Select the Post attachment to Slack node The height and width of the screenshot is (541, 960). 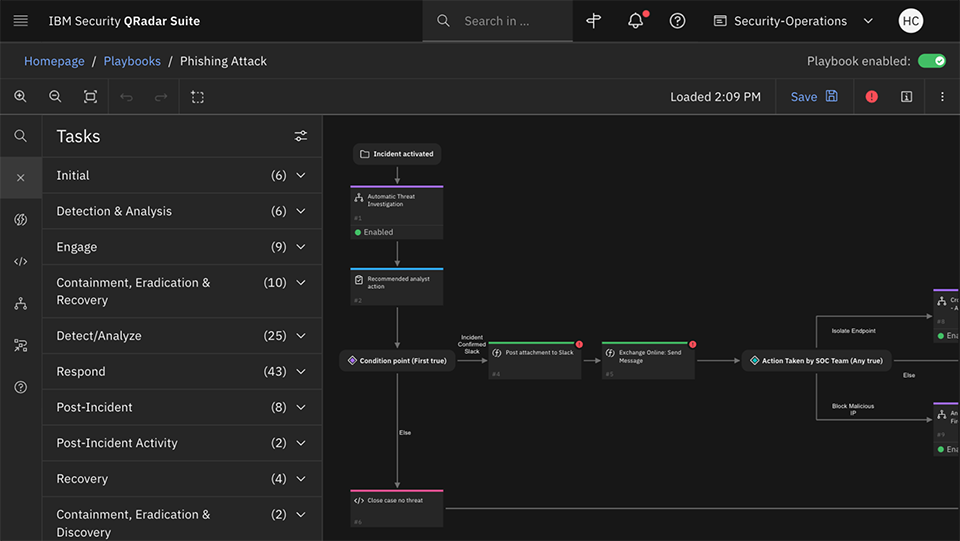(534, 360)
